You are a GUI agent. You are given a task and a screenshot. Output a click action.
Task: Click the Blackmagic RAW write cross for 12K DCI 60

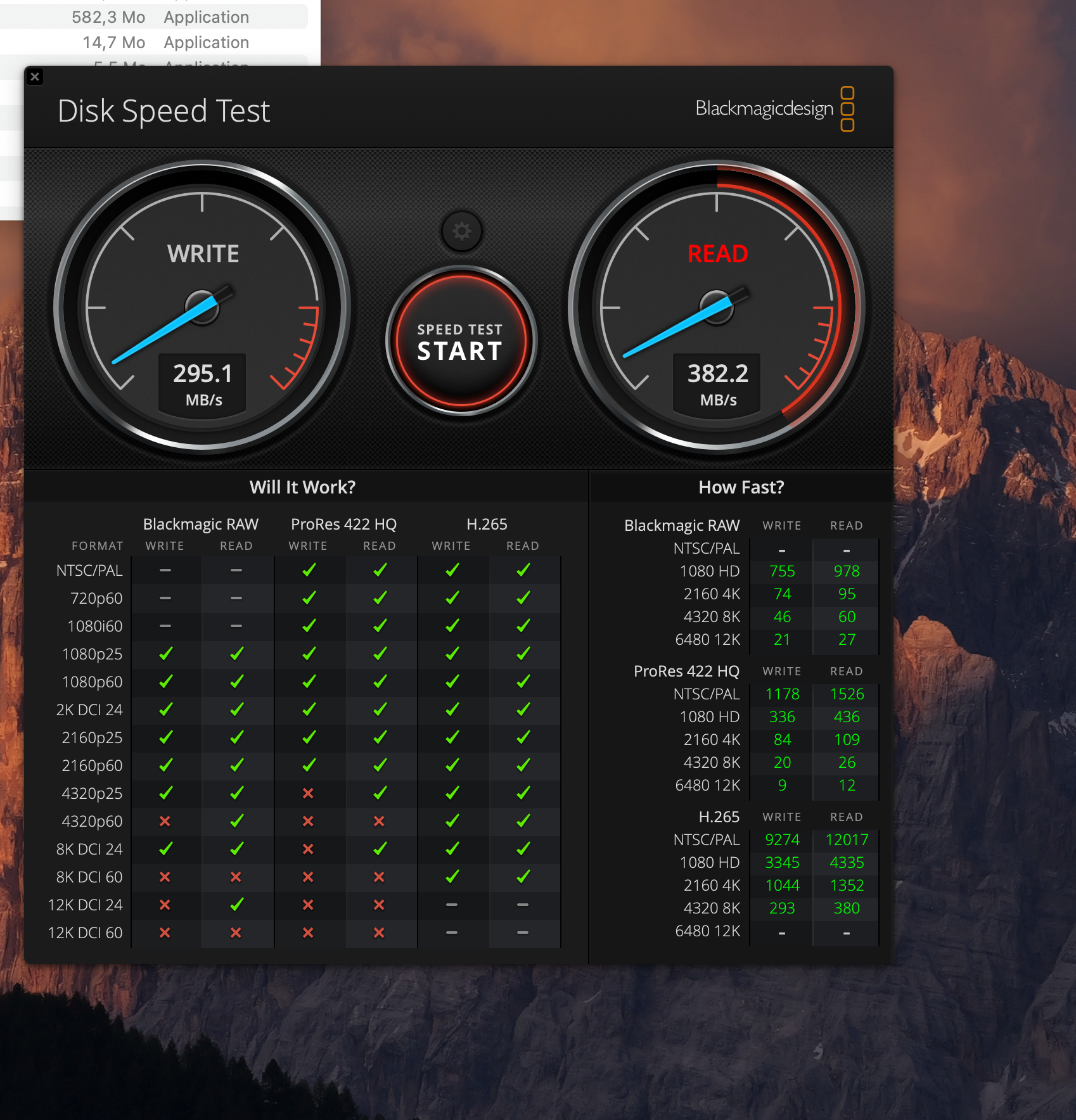(x=165, y=932)
